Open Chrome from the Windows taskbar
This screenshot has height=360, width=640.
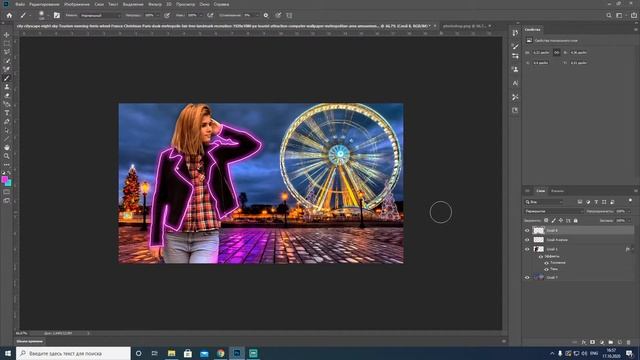pos(220,353)
